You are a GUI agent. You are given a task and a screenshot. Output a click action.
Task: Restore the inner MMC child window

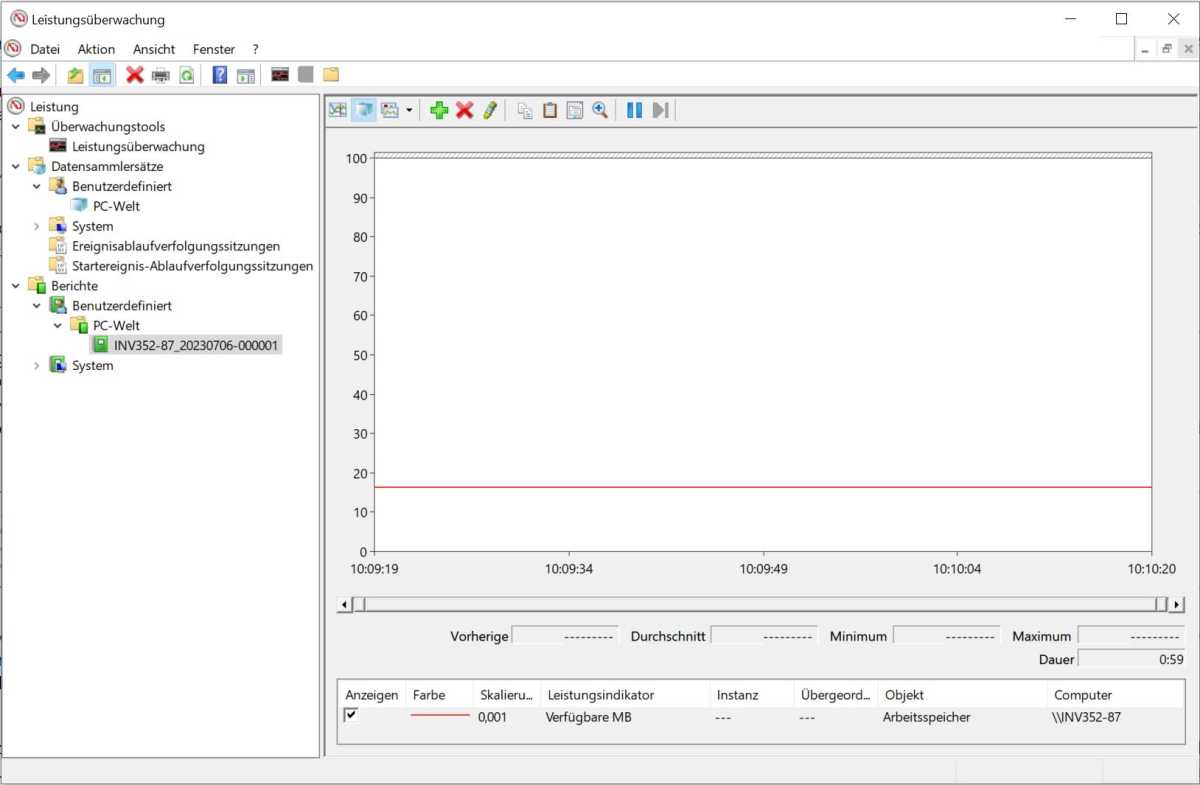tap(1166, 49)
